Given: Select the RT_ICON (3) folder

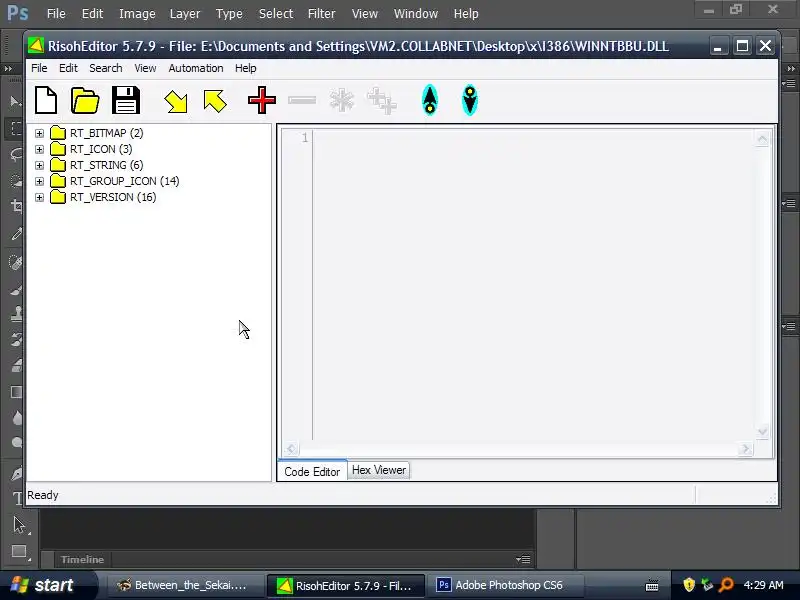Looking at the screenshot, I should 101,149.
